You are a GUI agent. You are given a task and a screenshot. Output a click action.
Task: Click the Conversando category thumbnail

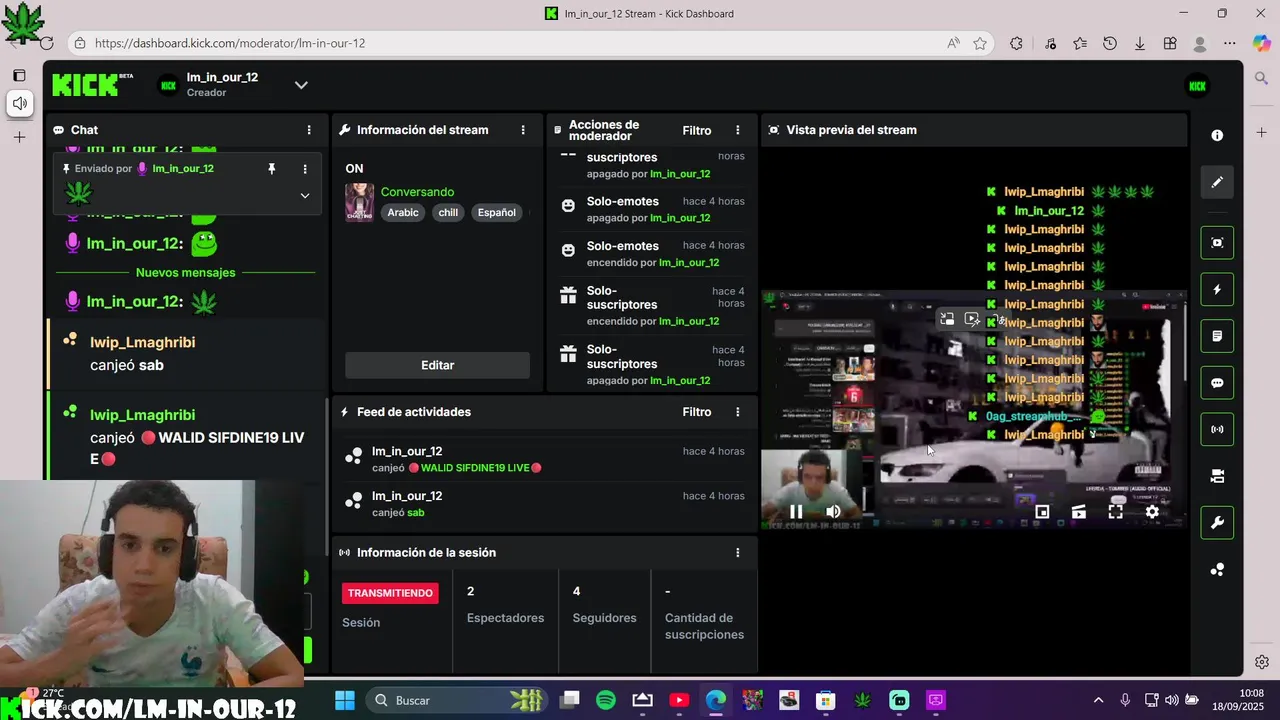coord(359,202)
